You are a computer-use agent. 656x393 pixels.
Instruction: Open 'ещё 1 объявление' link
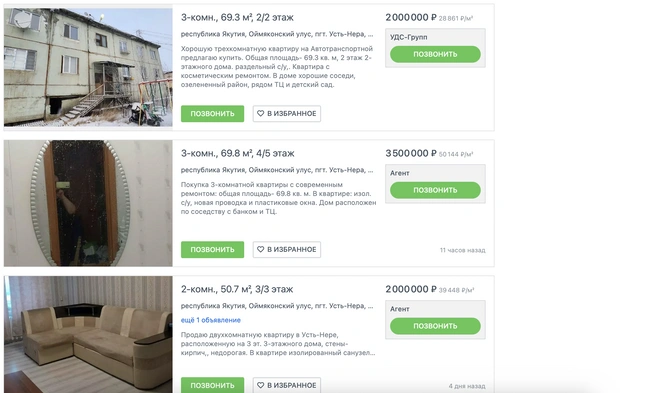[211, 320]
